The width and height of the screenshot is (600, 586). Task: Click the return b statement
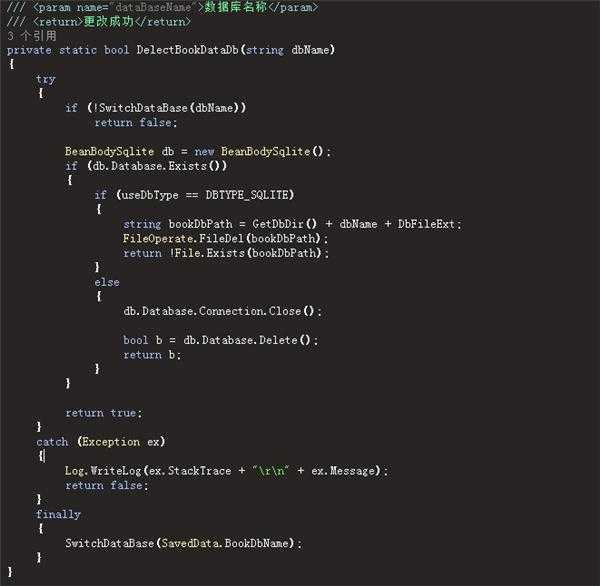pyautogui.click(x=152, y=355)
